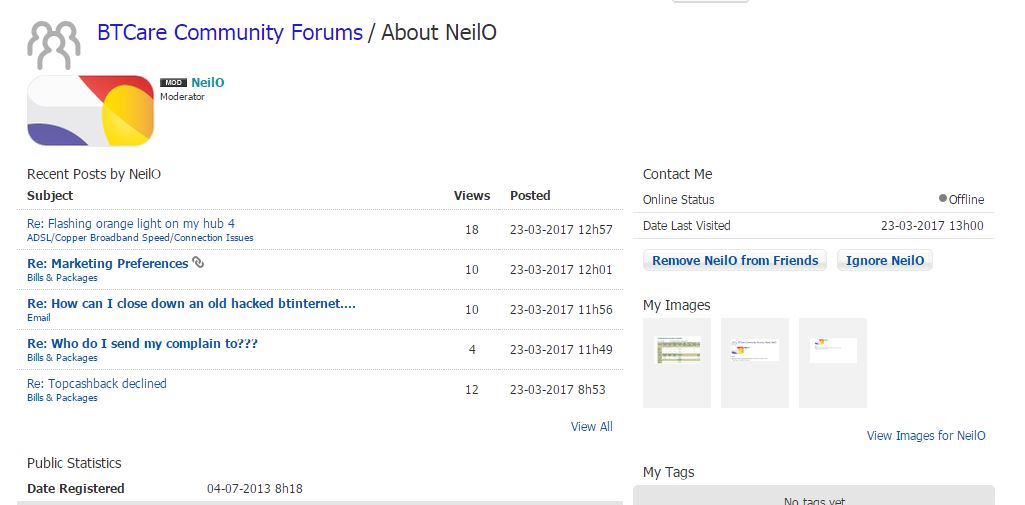The height and width of the screenshot is (505, 1025).
Task: Click View Images for NeilO
Action: 926,436
